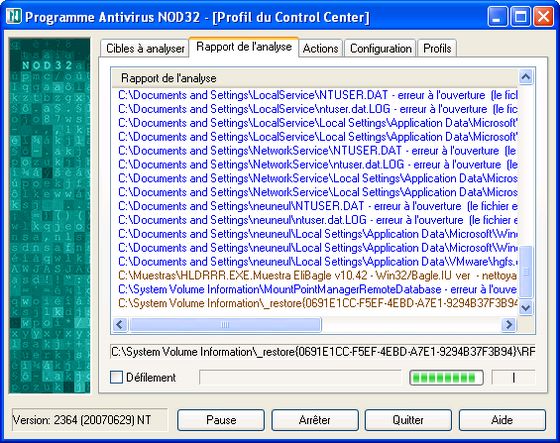Click the current scanned file path field

pyautogui.click(x=323, y=352)
